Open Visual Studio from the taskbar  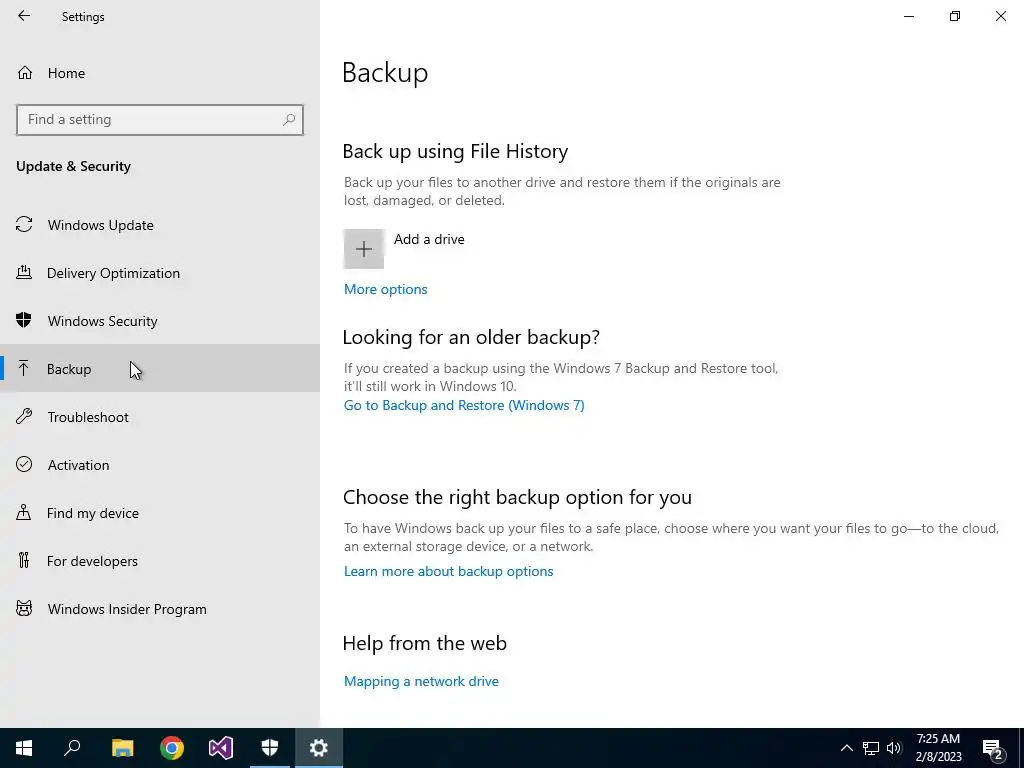(x=221, y=748)
